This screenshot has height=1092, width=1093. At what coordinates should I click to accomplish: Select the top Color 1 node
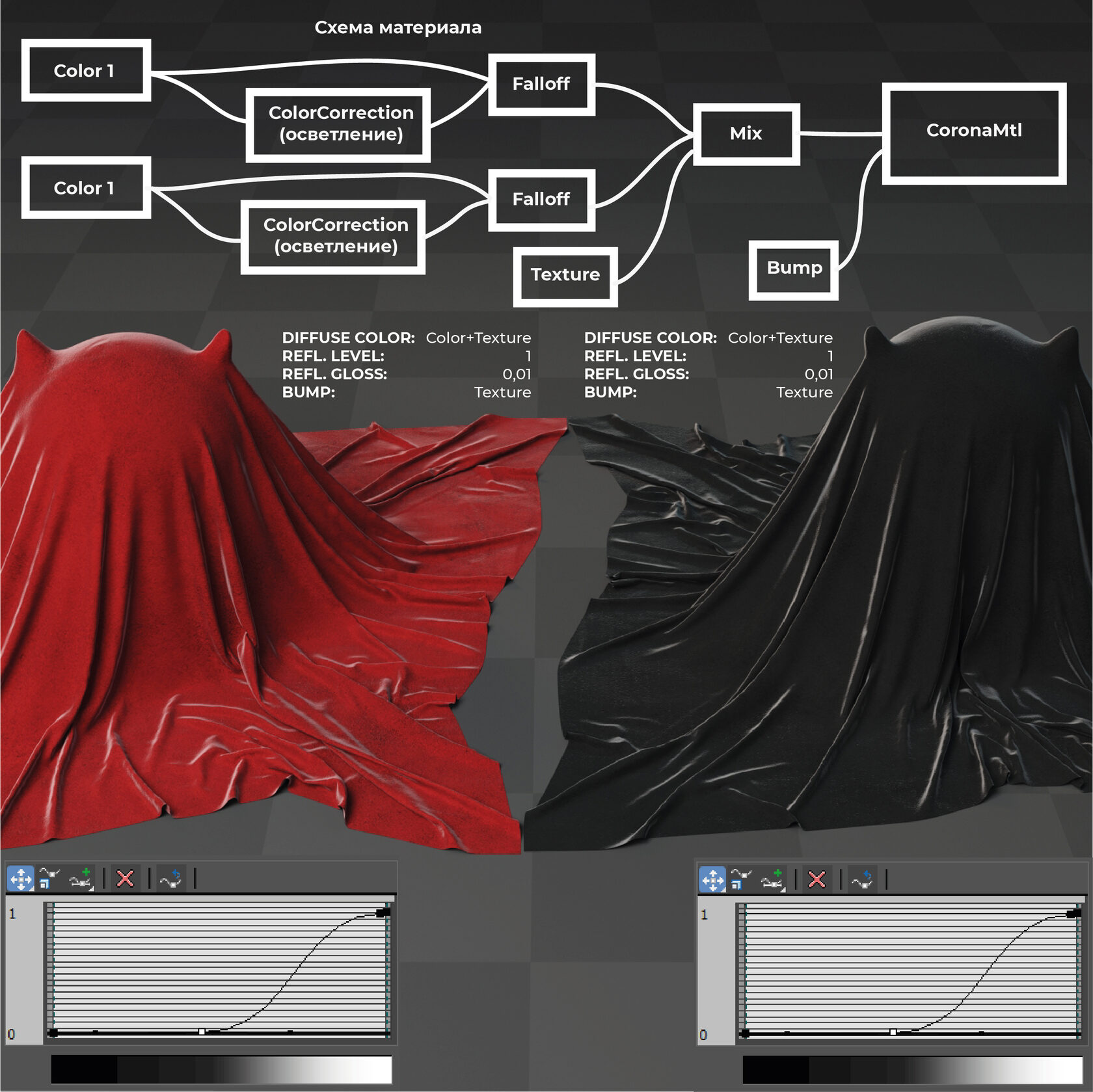(x=86, y=70)
